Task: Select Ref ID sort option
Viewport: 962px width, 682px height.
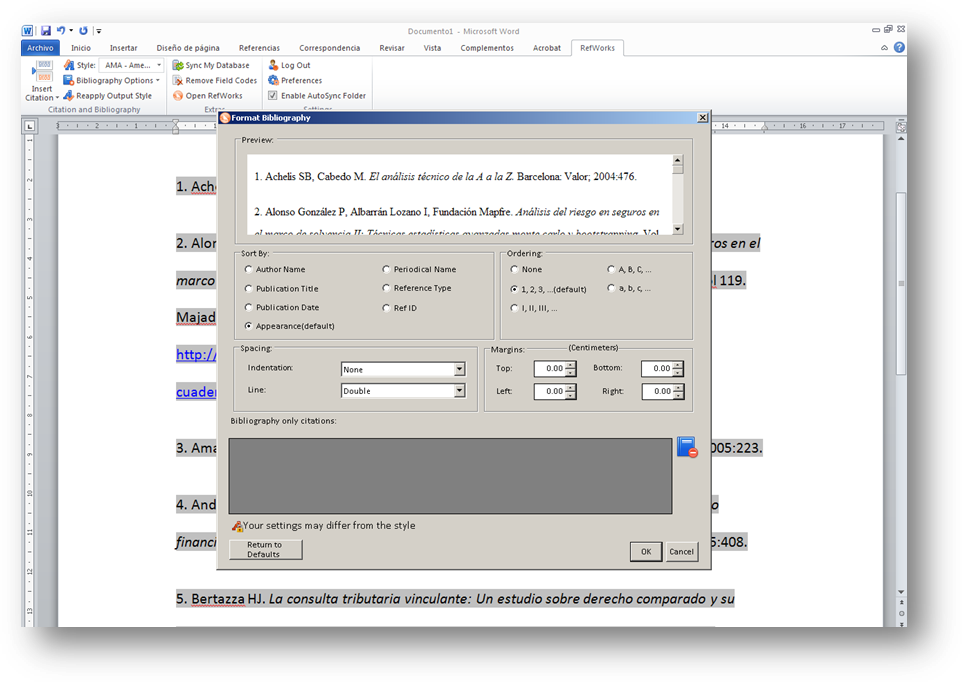Action: pyautogui.click(x=386, y=308)
